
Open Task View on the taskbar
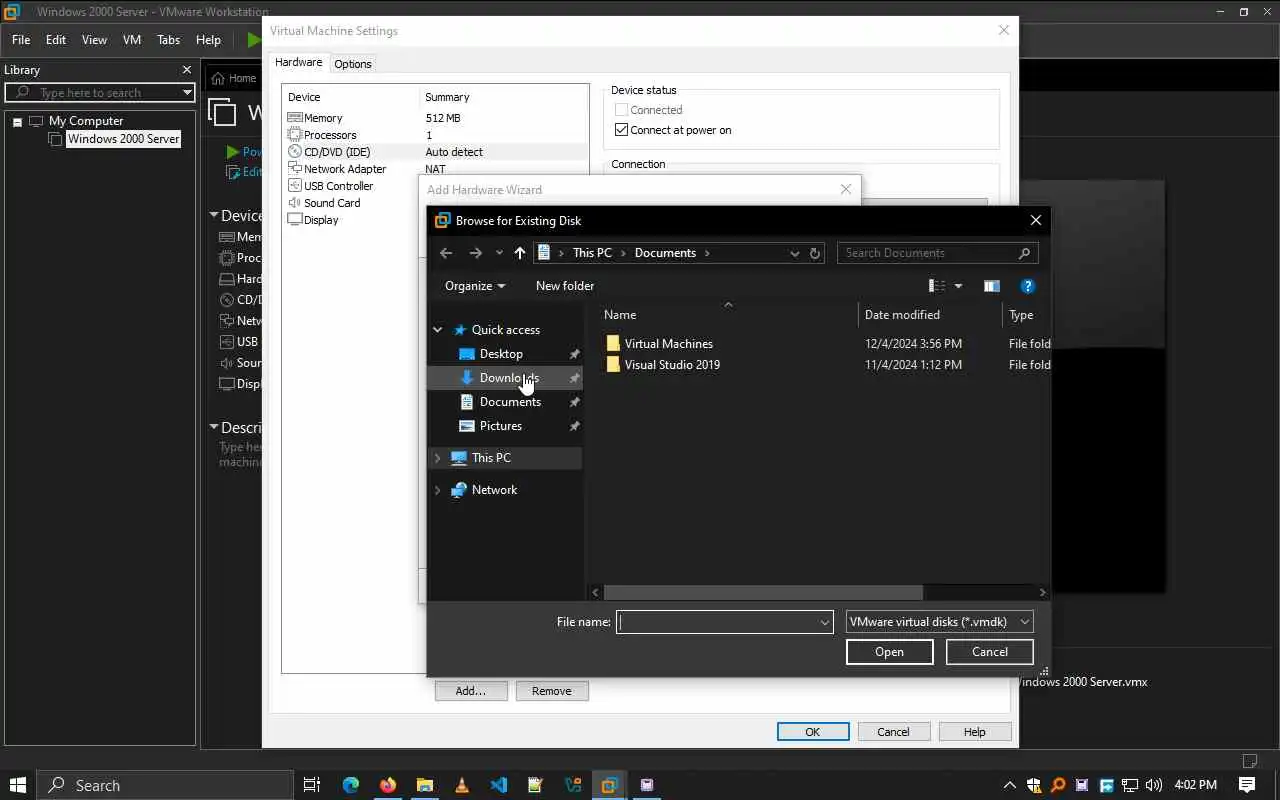(312, 785)
